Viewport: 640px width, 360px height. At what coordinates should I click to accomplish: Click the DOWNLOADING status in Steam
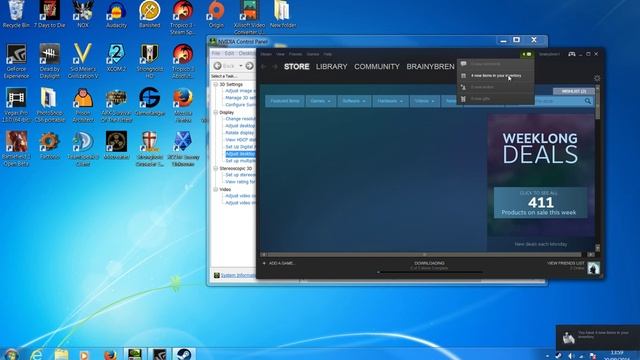[x=429, y=263]
